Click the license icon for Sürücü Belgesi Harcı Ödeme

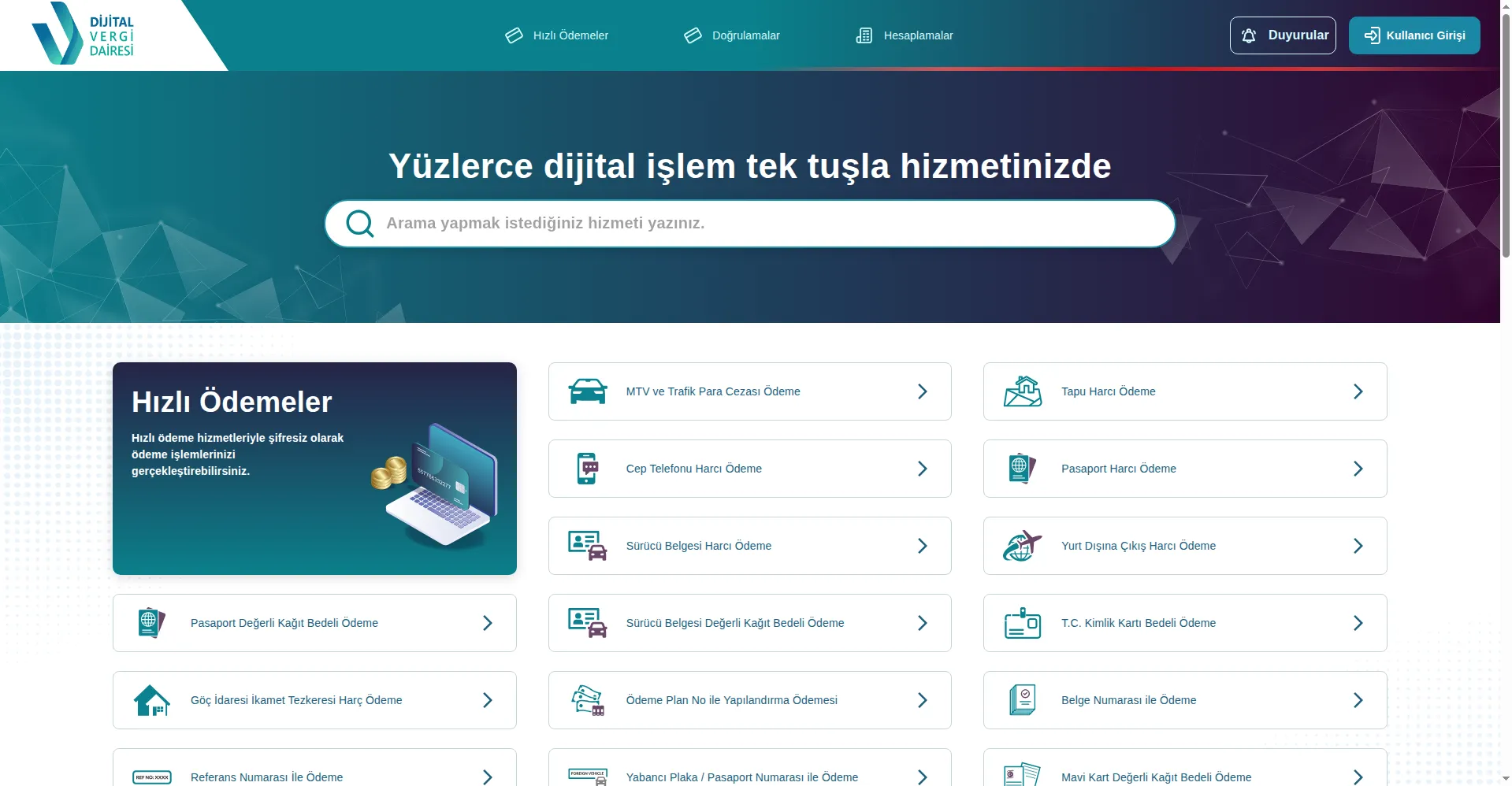pyautogui.click(x=587, y=546)
